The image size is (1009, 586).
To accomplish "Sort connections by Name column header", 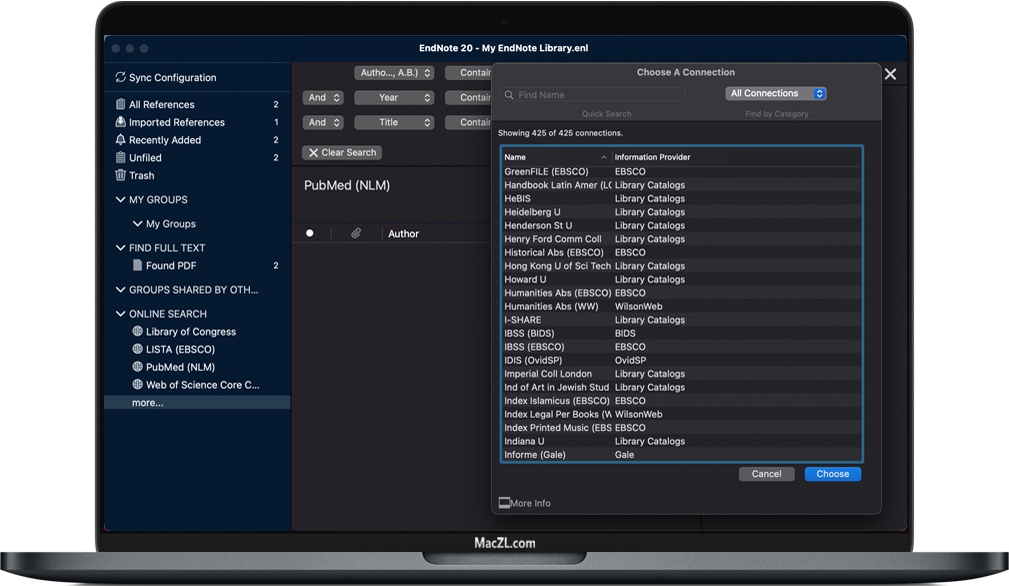I will click(x=555, y=157).
